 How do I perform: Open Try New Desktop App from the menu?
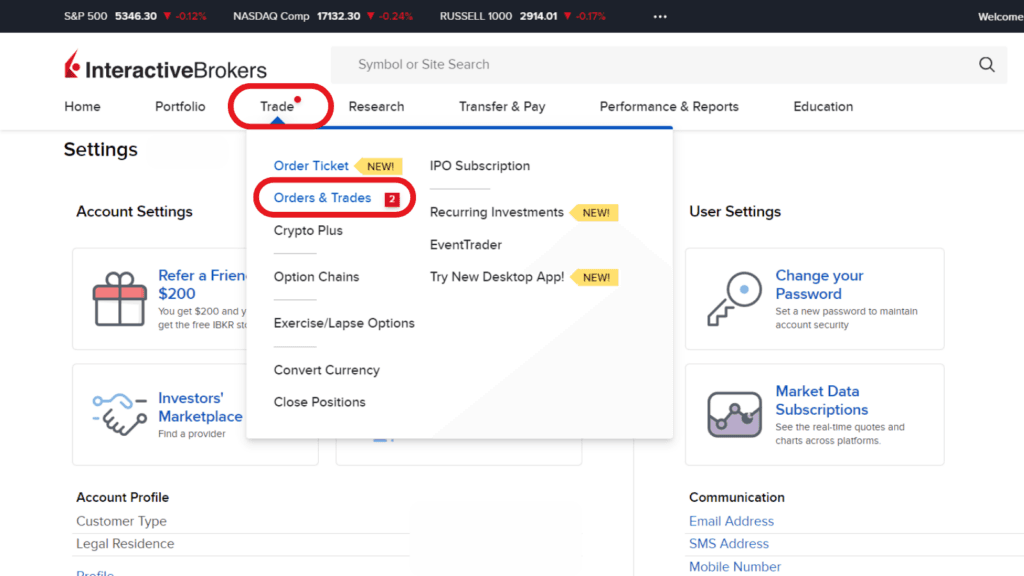pyautogui.click(x=496, y=277)
